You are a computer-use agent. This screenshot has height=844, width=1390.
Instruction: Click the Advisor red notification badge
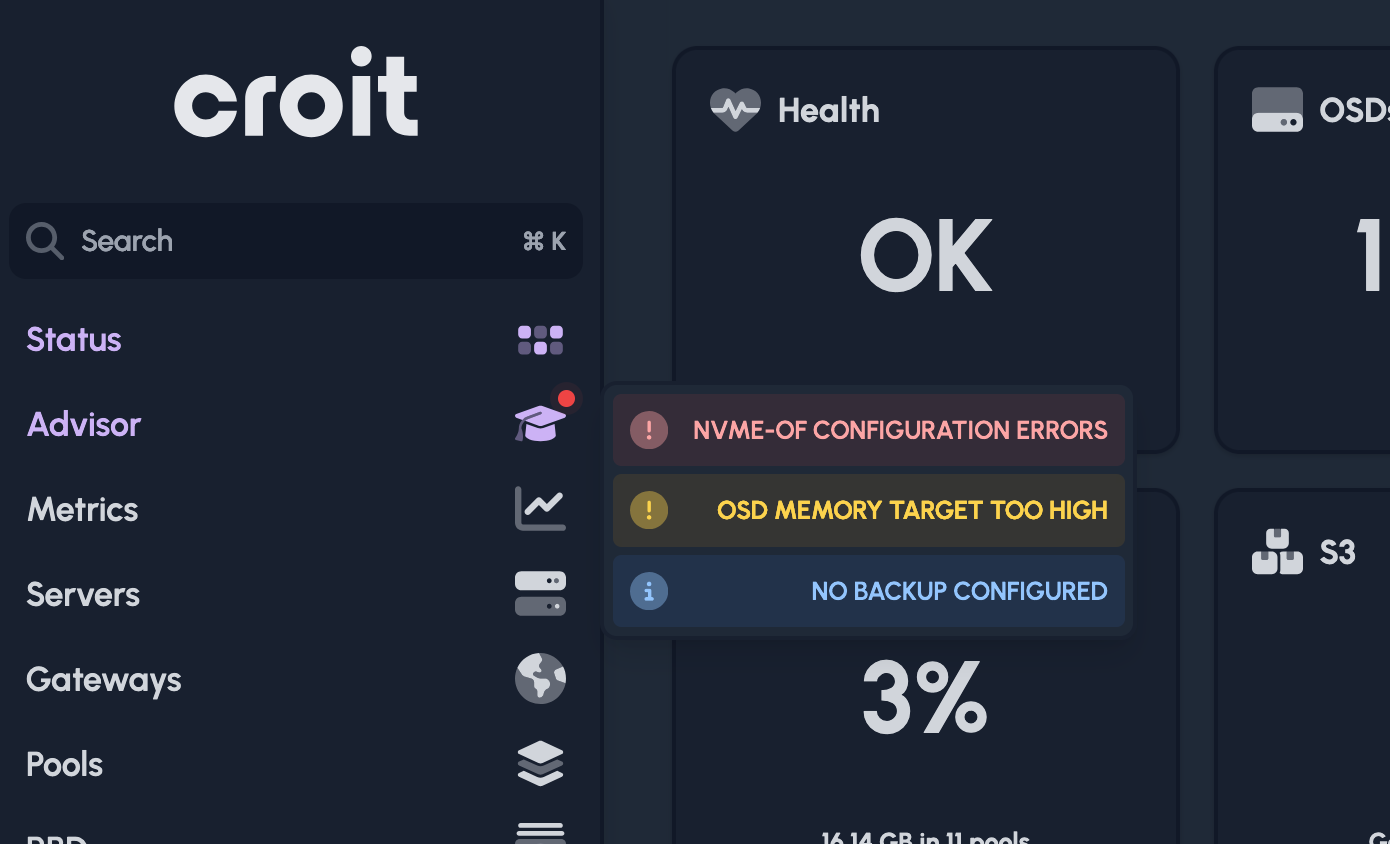click(567, 398)
